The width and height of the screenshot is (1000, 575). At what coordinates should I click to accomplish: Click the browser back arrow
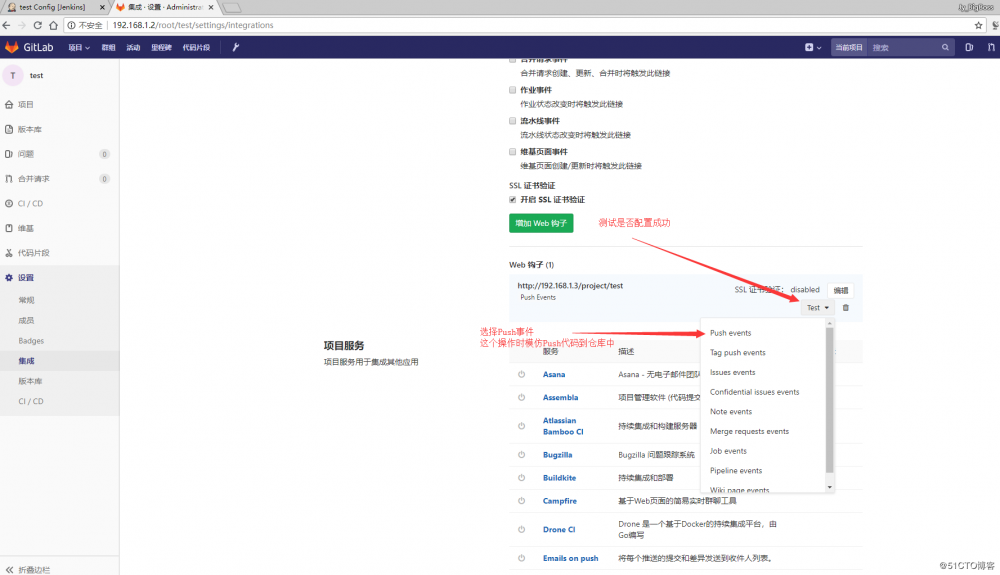(x=6, y=25)
